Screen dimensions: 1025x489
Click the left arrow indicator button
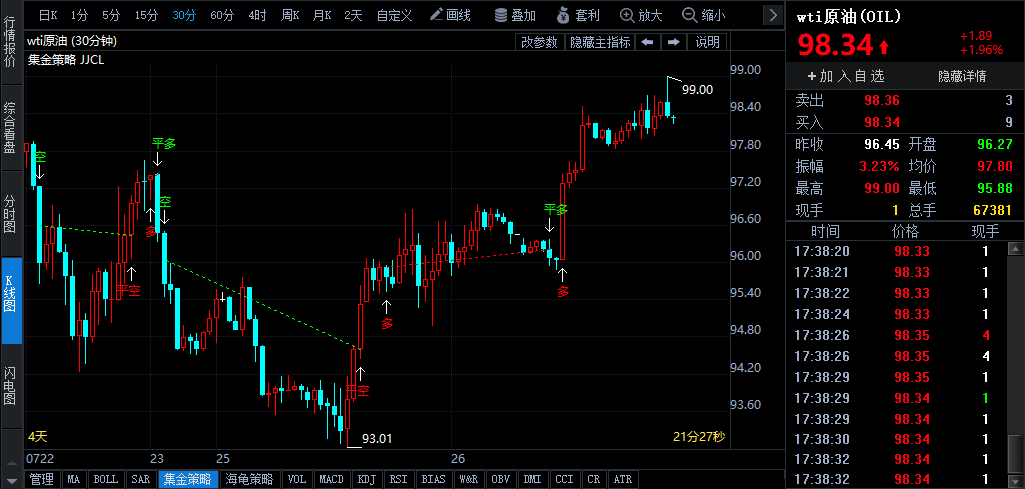(x=647, y=42)
